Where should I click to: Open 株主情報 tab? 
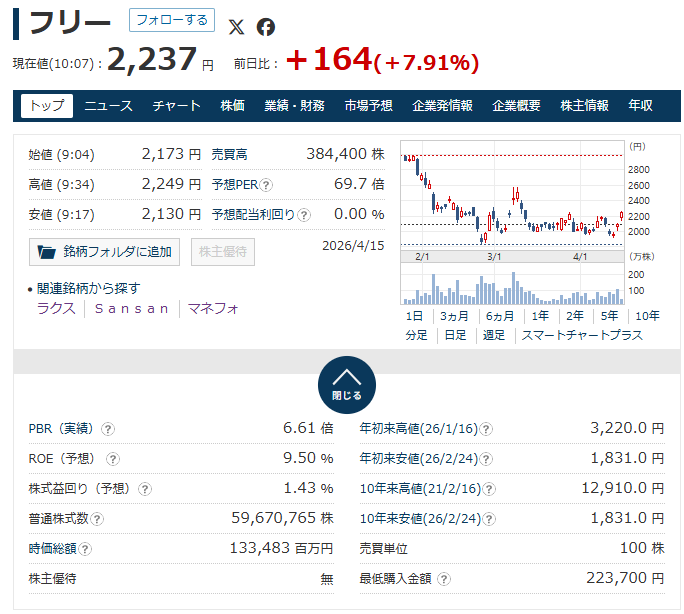[x=585, y=106]
